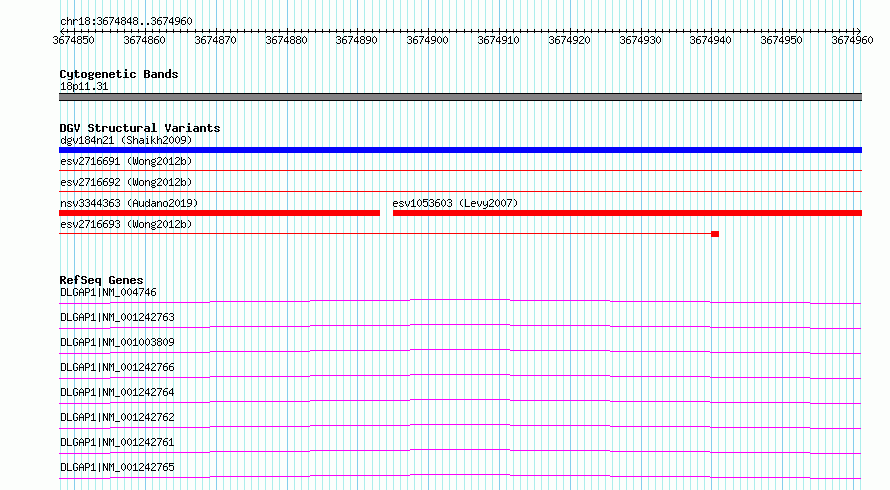Click the esv2716692 (Wong2012b) label
890x490 pixels.
point(126,182)
